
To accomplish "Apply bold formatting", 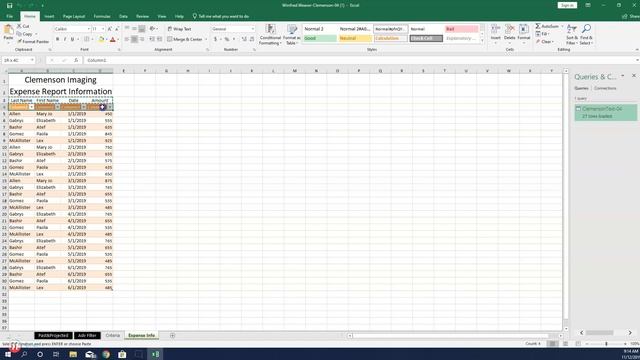I will click(58, 40).
